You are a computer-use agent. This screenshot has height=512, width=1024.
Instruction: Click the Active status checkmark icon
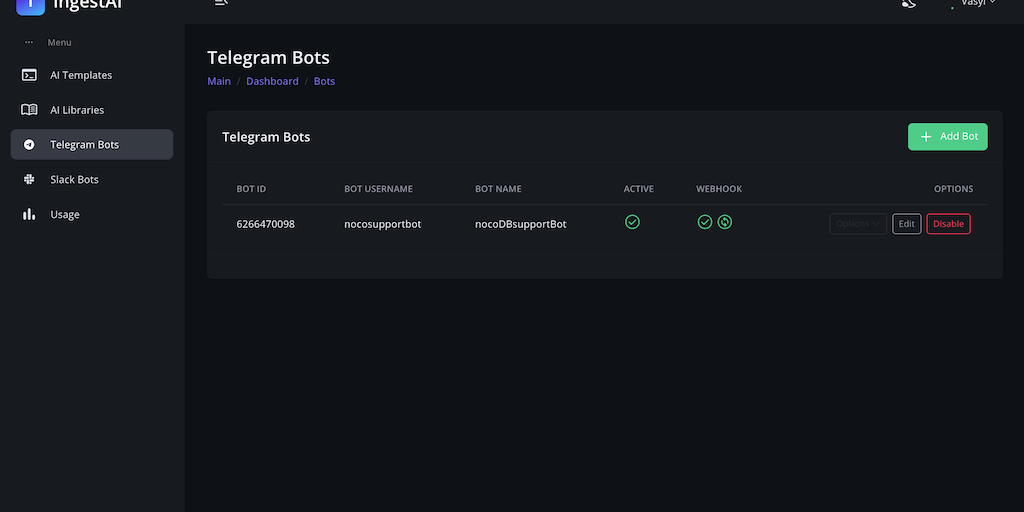click(x=632, y=222)
